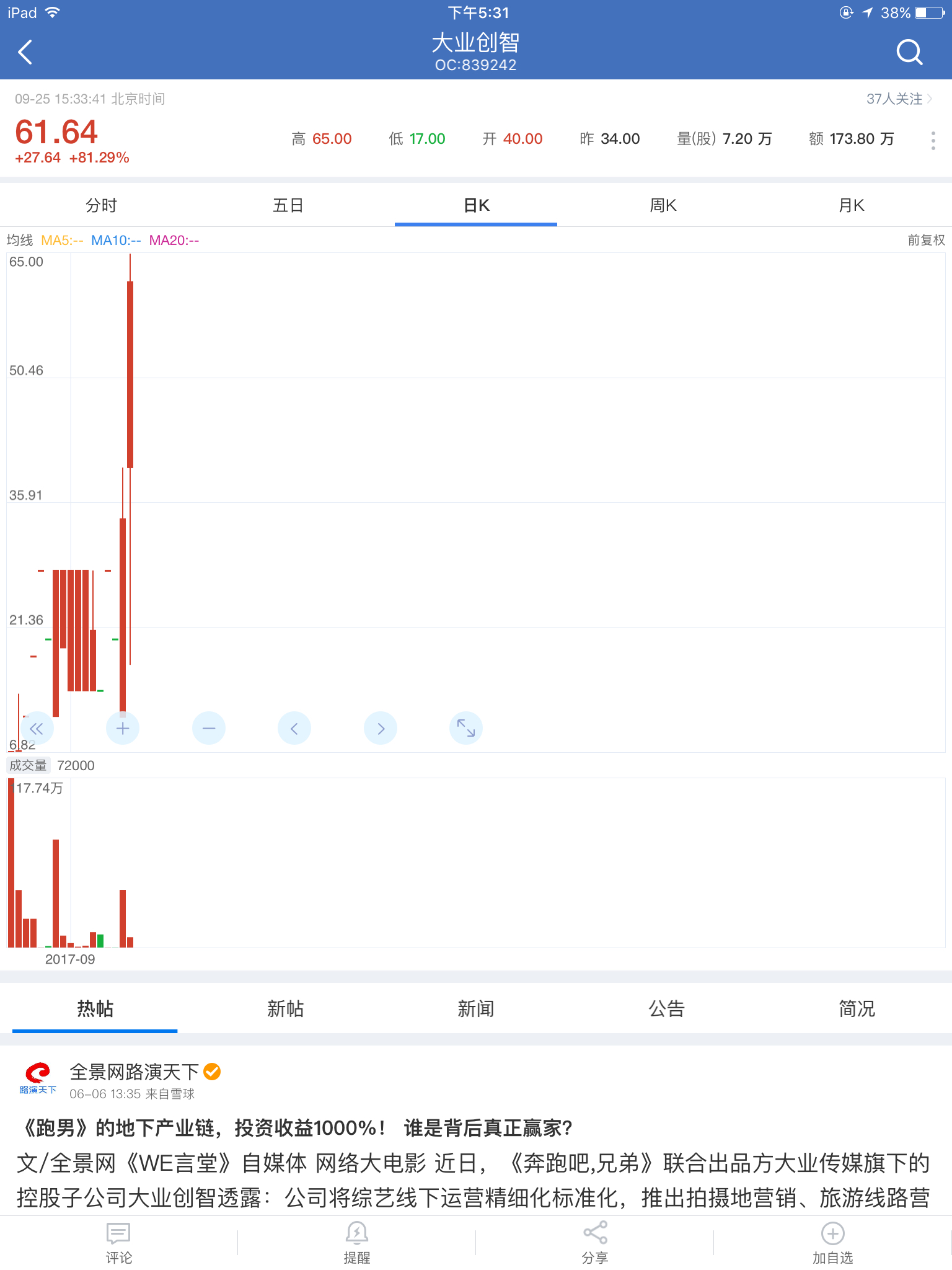
Task: Tap the current price 61.64
Action: (x=56, y=131)
